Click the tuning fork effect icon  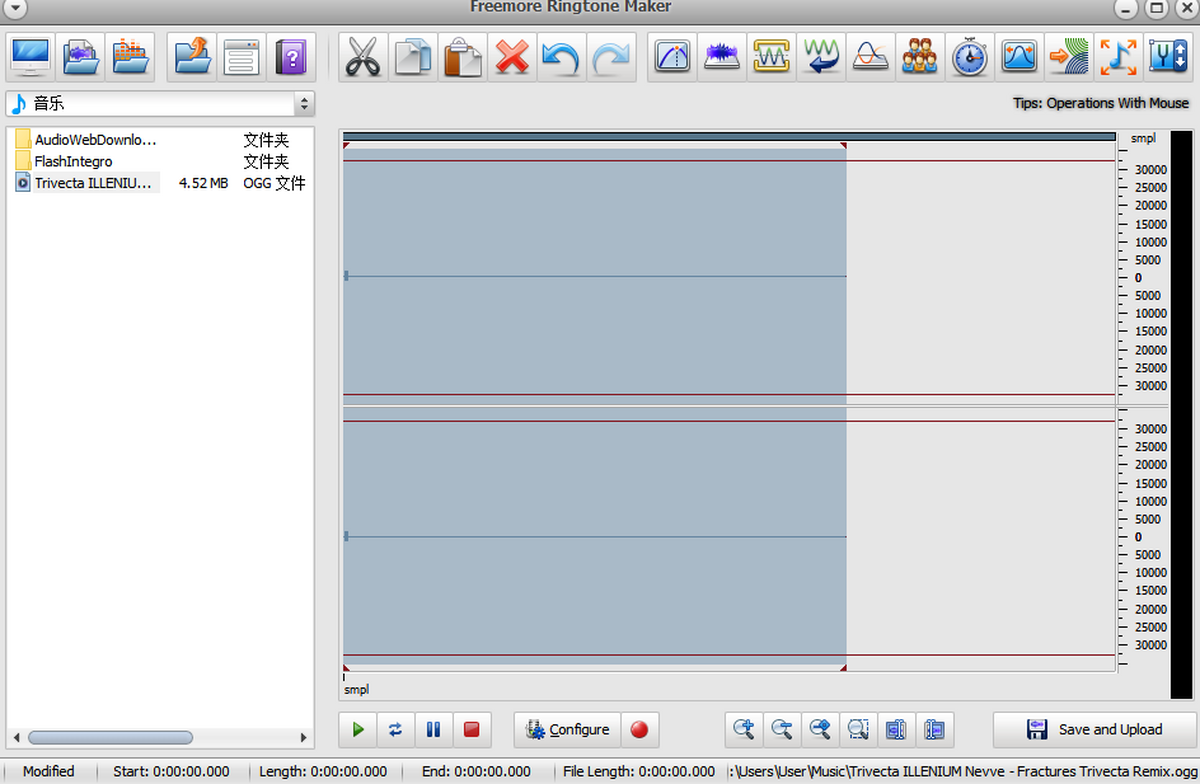coord(1168,56)
